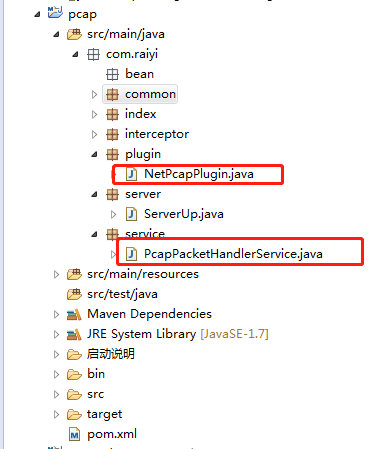Image resolution: width=371 pixels, height=449 pixels.
Task: Expand the ServerUp.java class outline
Action: coord(113,214)
